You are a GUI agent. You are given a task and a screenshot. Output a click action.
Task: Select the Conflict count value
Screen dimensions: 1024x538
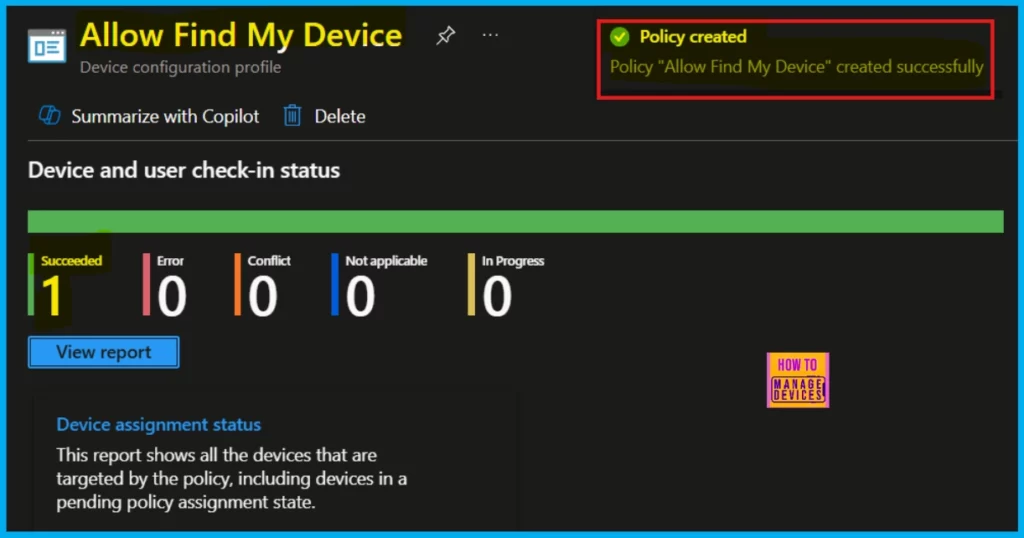(x=263, y=296)
